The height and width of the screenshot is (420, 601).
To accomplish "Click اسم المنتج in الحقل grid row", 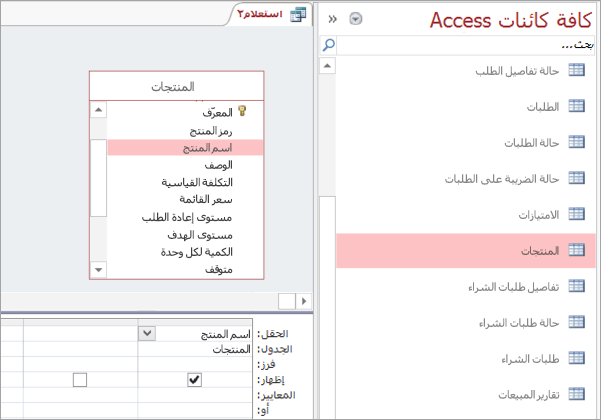I will coord(225,334).
